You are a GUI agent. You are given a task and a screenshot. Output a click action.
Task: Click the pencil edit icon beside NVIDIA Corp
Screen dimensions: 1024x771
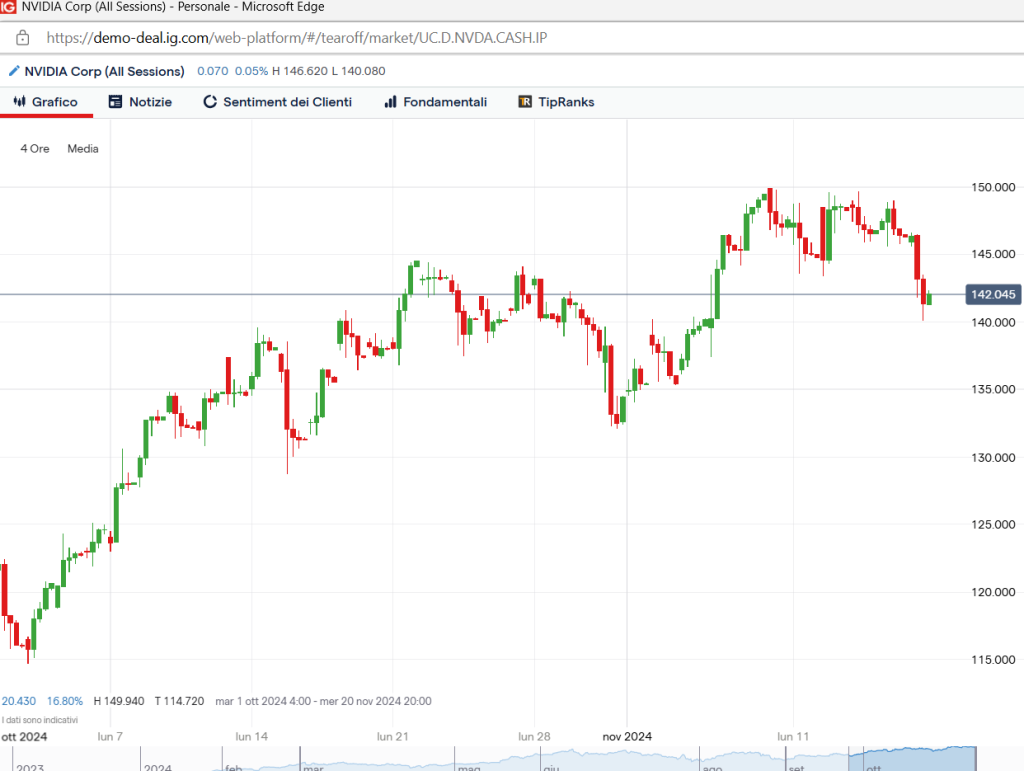click(x=14, y=71)
